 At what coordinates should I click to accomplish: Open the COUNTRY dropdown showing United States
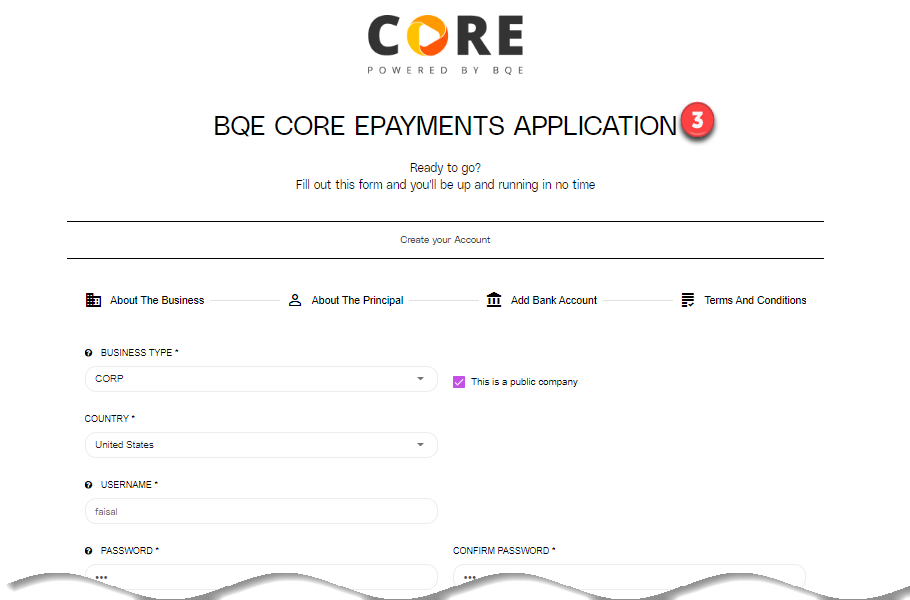pos(261,445)
